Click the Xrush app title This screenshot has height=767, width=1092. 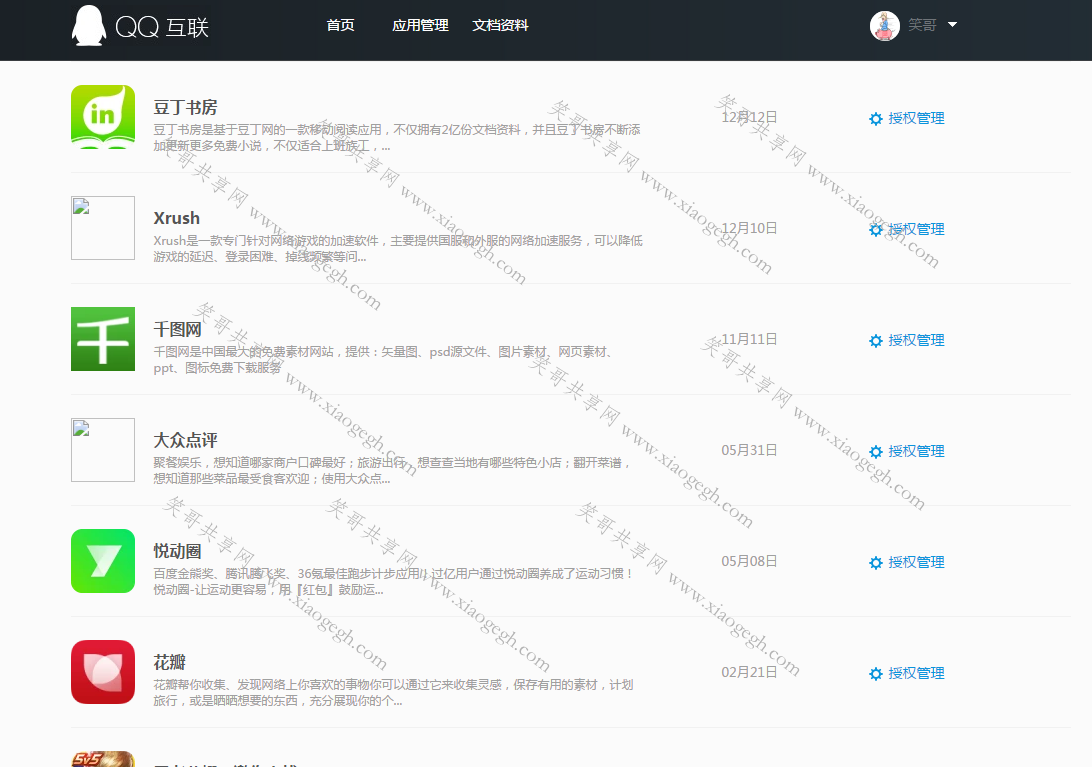pyautogui.click(x=176, y=218)
